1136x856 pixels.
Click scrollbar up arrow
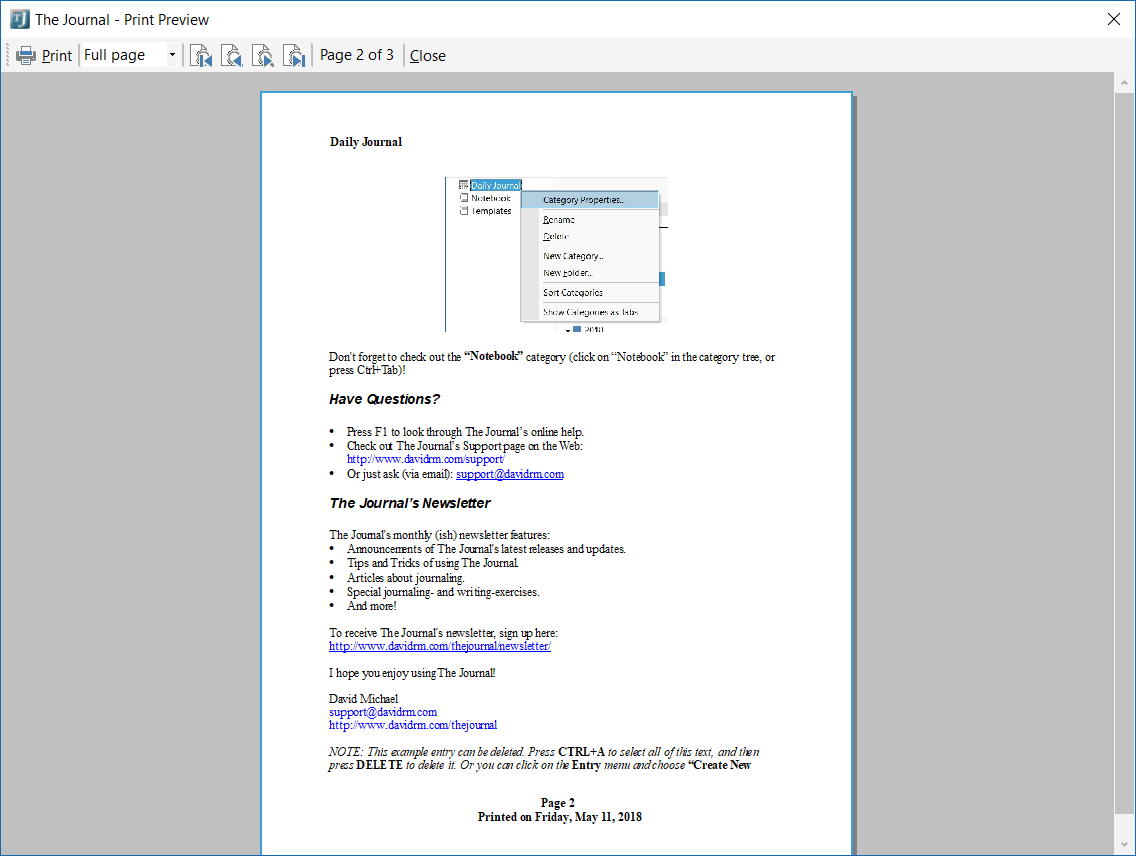point(1124,83)
